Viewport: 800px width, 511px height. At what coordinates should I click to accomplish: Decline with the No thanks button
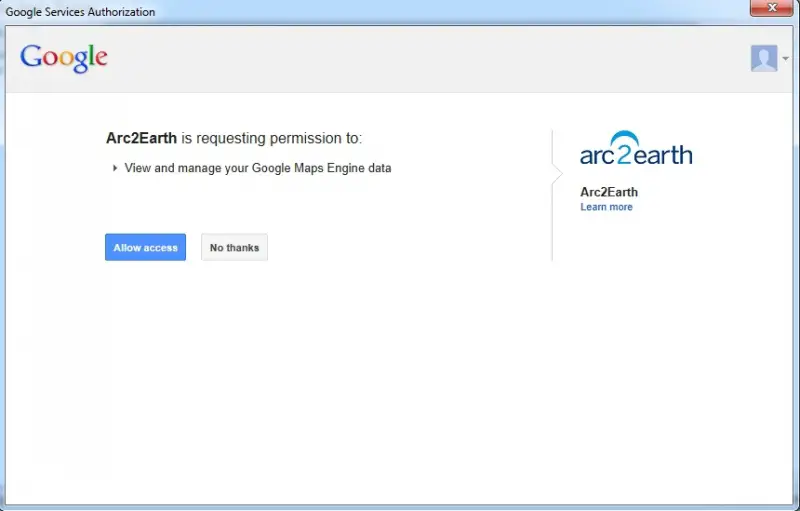[234, 247]
